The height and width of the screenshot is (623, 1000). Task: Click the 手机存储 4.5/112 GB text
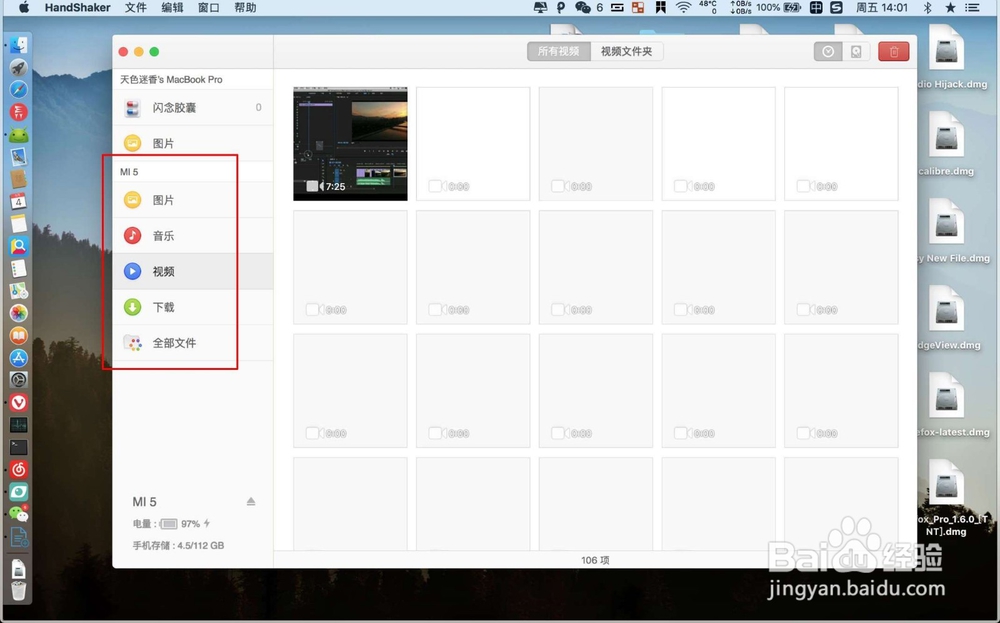(178, 545)
